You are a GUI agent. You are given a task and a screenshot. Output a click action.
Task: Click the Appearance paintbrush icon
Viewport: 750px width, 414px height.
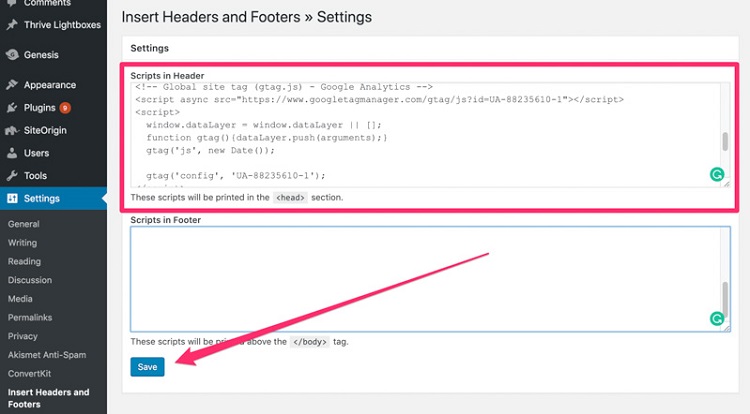coord(12,85)
